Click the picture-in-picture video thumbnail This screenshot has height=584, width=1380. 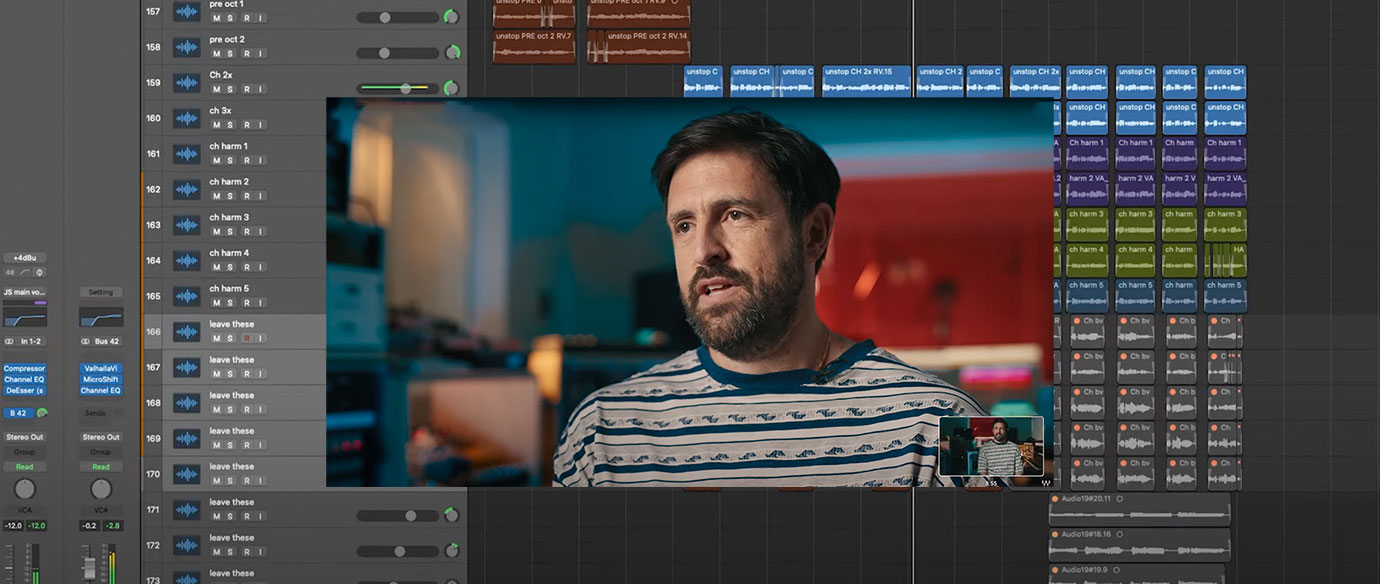click(991, 446)
